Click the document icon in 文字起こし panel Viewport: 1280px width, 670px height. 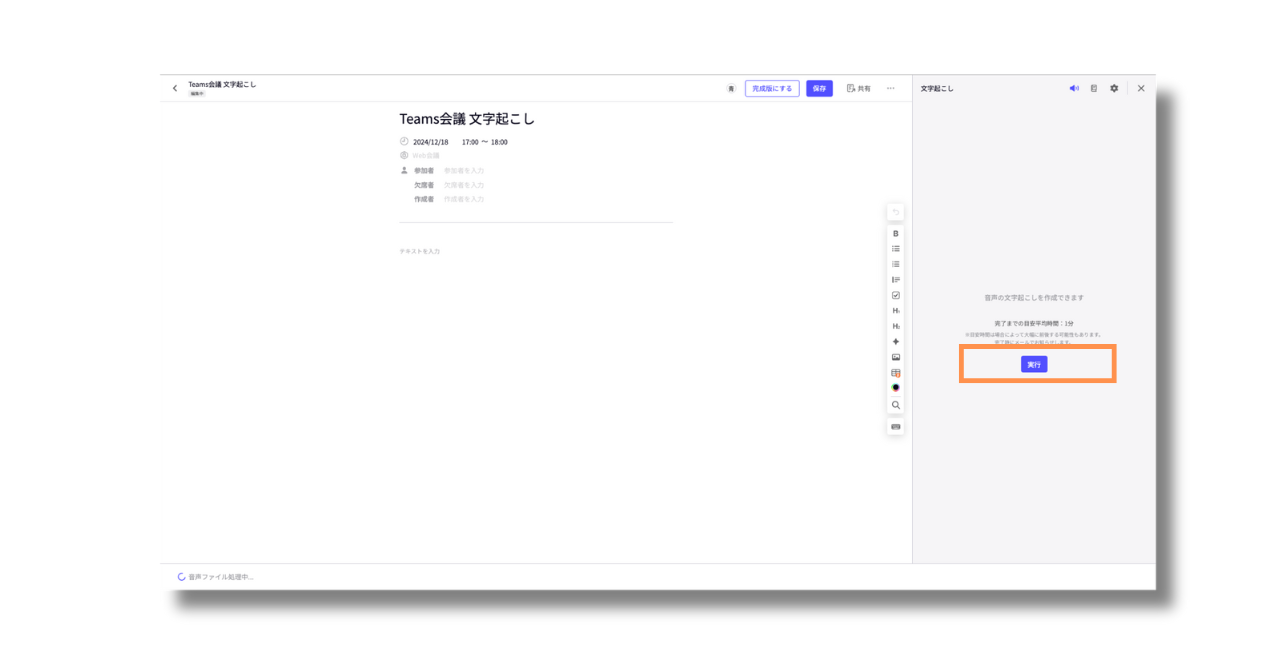tap(1093, 88)
